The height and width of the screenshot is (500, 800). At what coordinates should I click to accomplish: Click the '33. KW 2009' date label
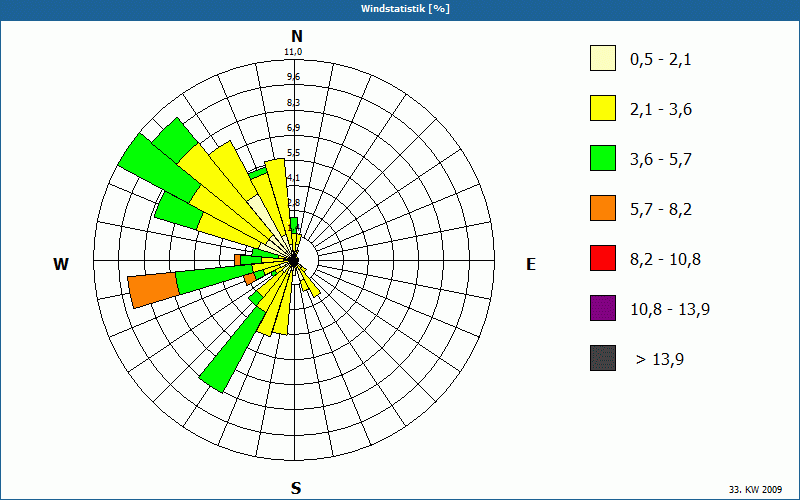[755, 489]
